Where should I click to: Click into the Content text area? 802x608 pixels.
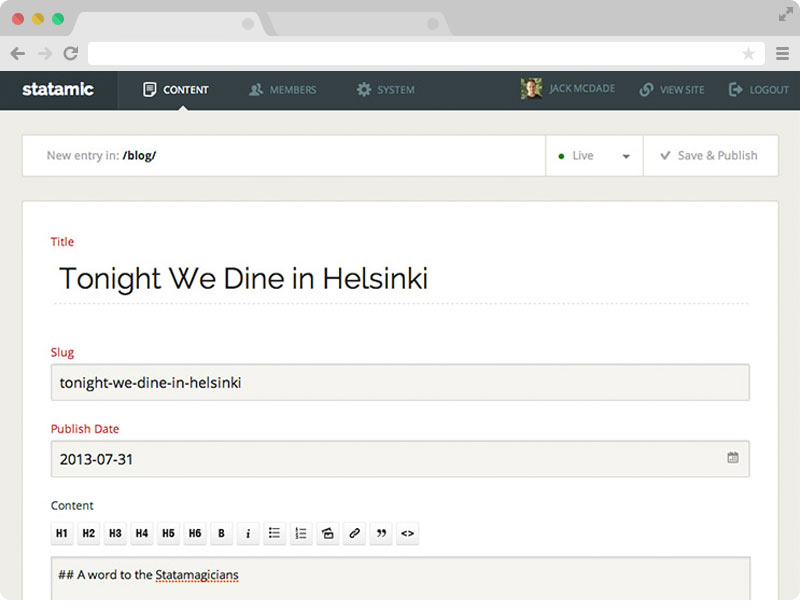400,578
